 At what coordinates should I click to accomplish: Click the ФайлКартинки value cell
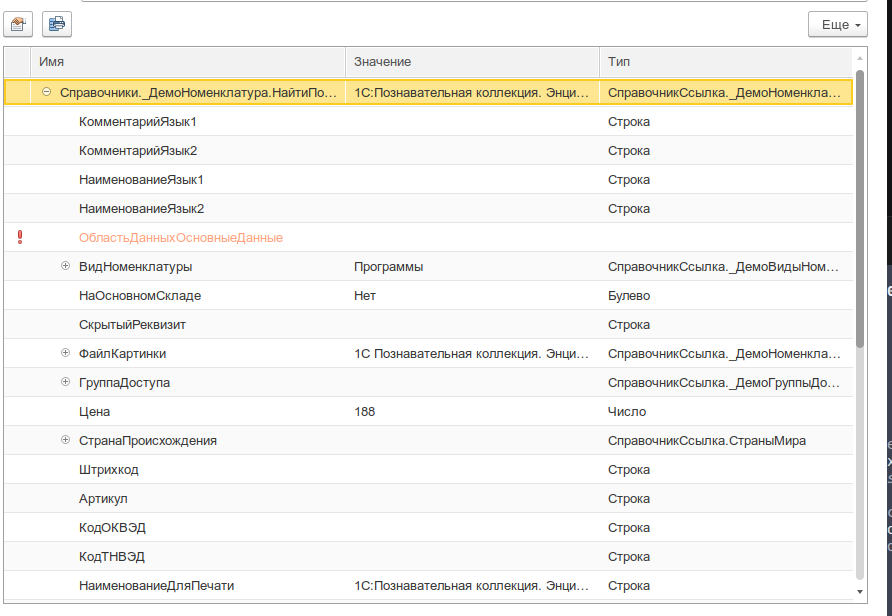(x=472, y=354)
